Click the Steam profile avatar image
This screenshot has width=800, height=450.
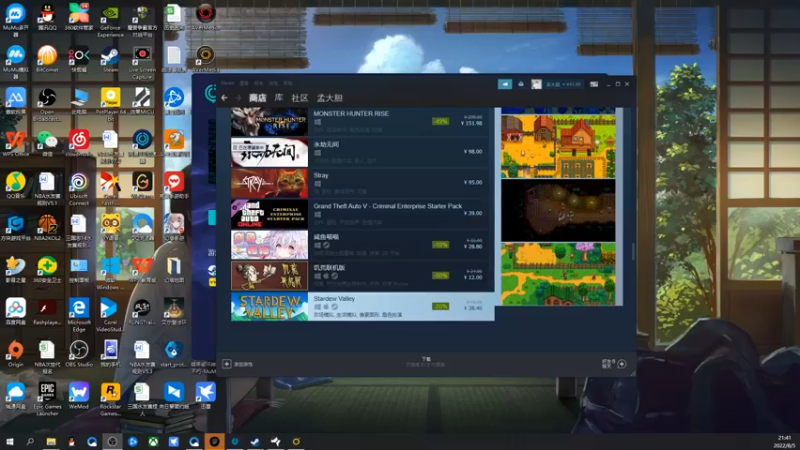(536, 84)
